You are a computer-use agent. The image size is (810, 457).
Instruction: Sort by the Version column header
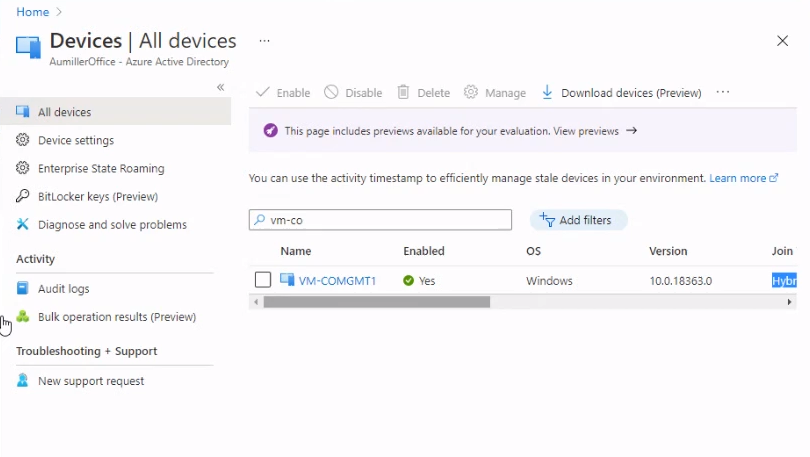pyautogui.click(x=668, y=251)
